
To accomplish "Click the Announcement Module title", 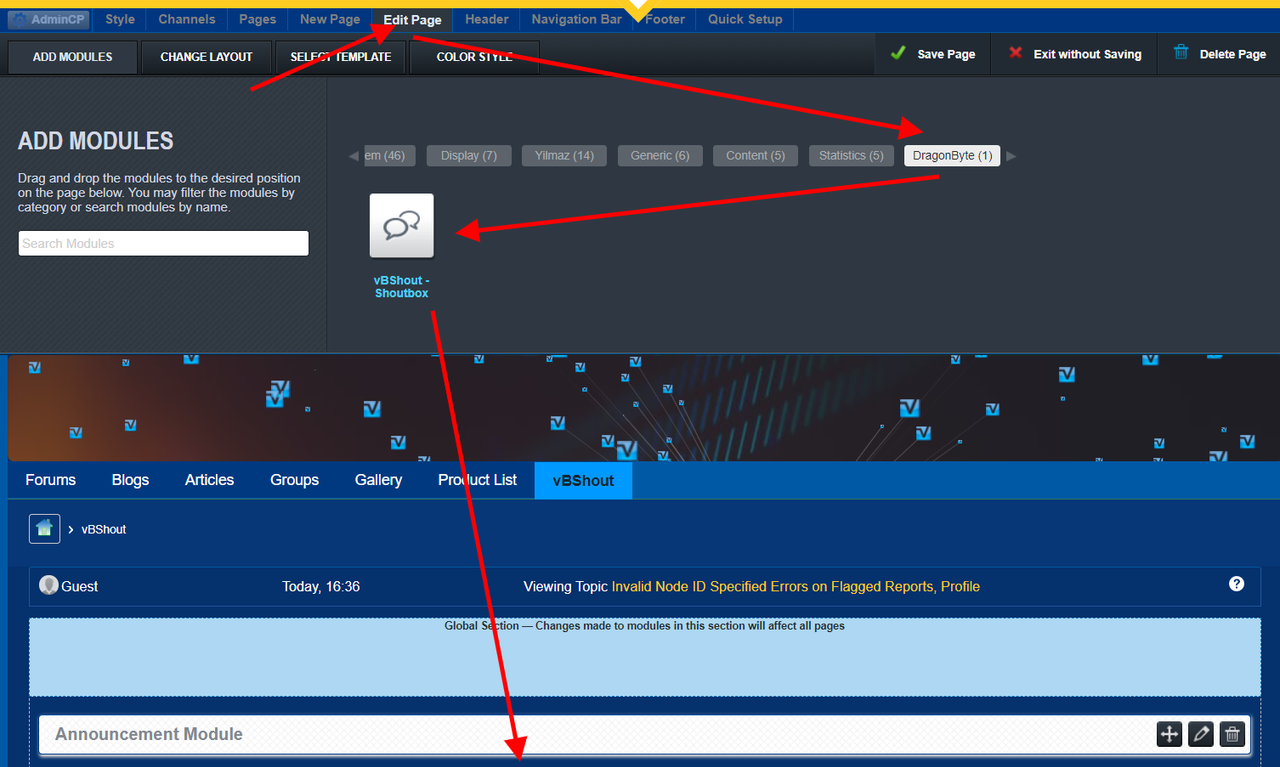I will click(149, 734).
